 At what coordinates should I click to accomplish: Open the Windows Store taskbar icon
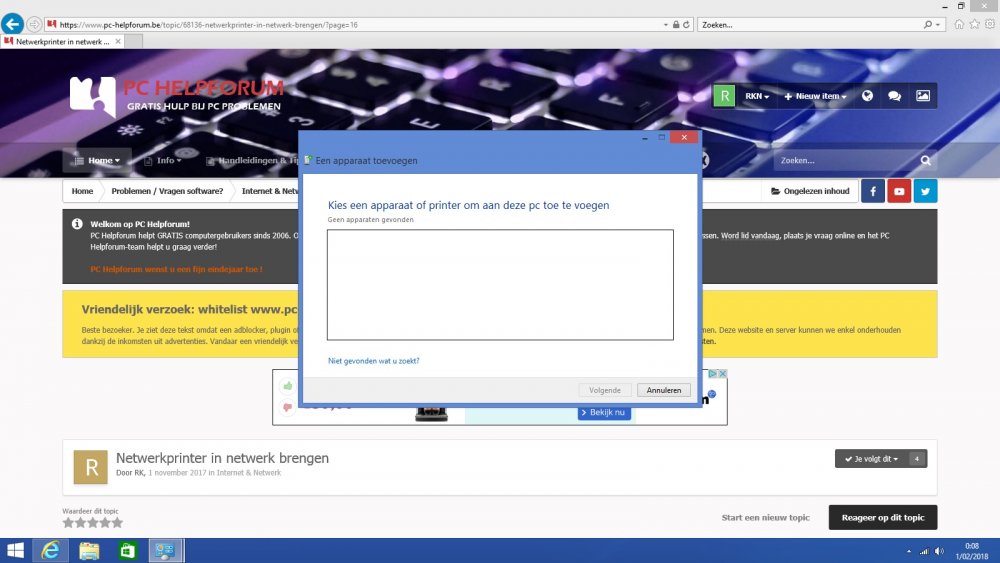(x=127, y=551)
